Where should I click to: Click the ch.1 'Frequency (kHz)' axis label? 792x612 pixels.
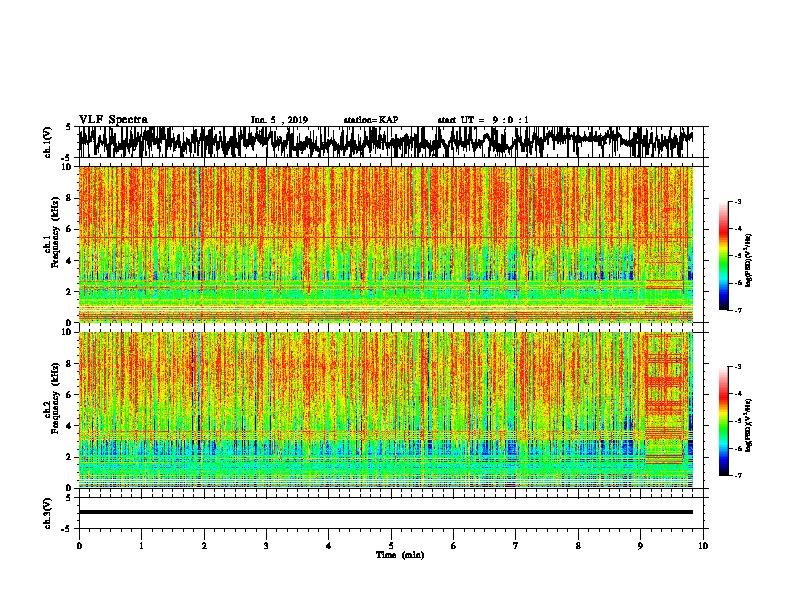(x=55, y=232)
